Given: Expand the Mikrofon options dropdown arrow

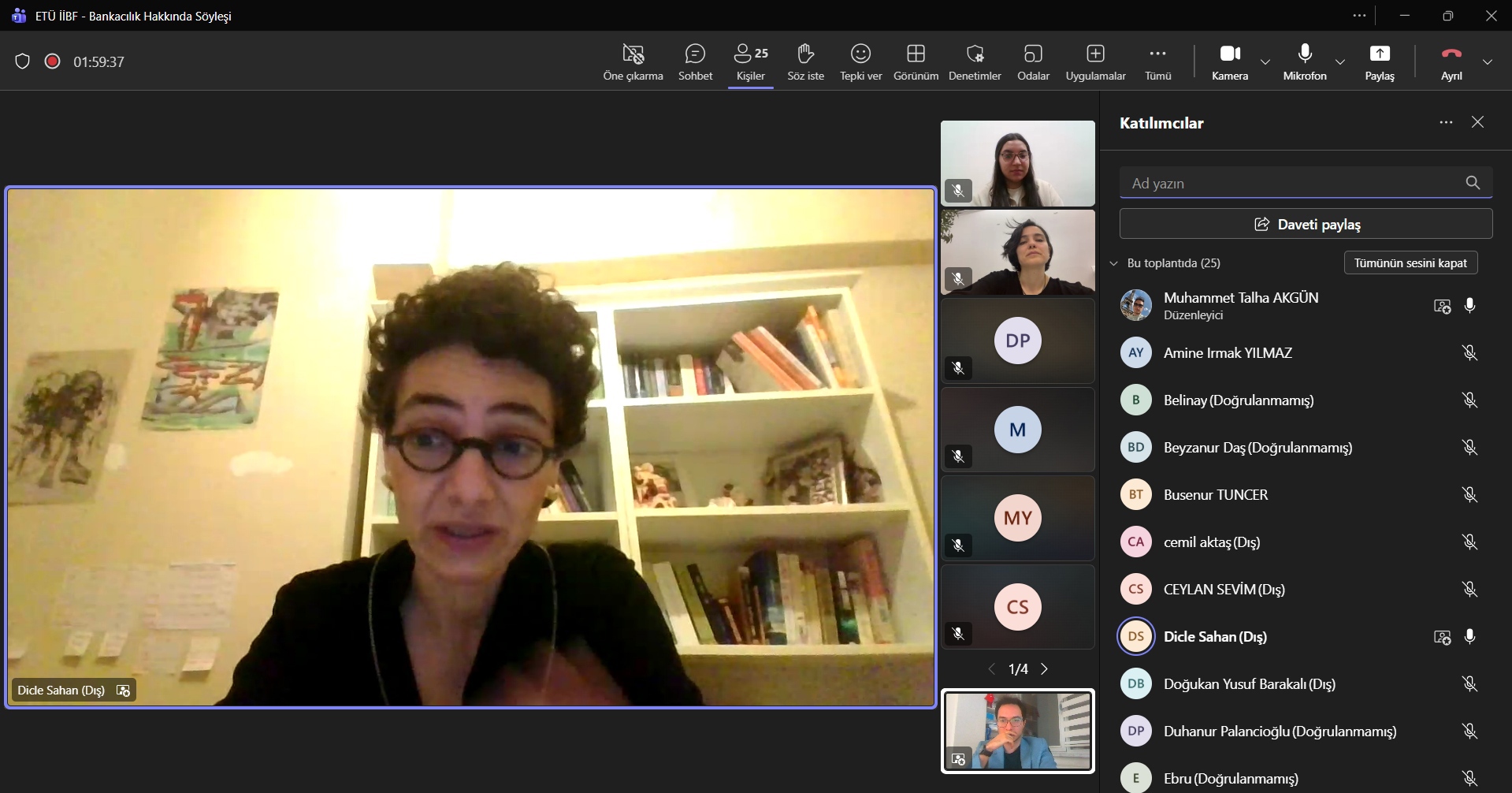Looking at the screenshot, I should (x=1340, y=61).
